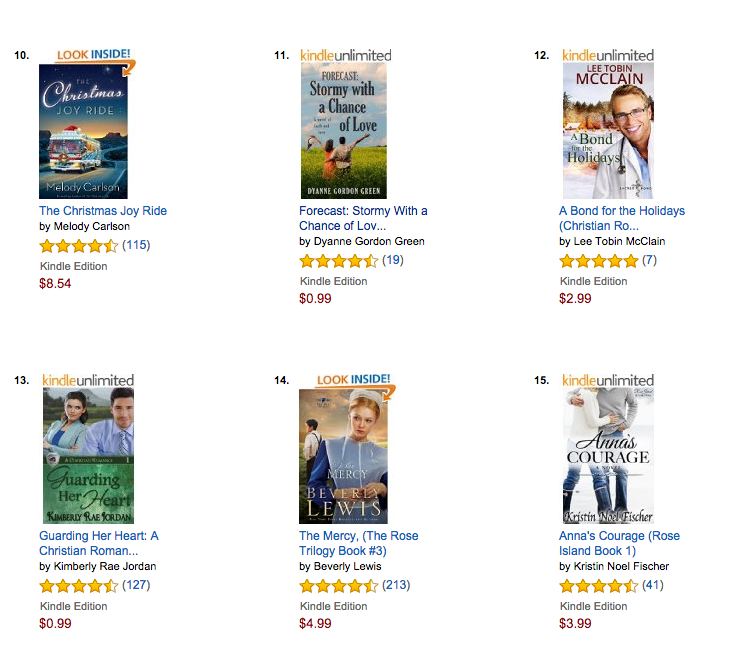743x648 pixels.
Task: Open Anna's Courage book cover
Action: [608, 456]
